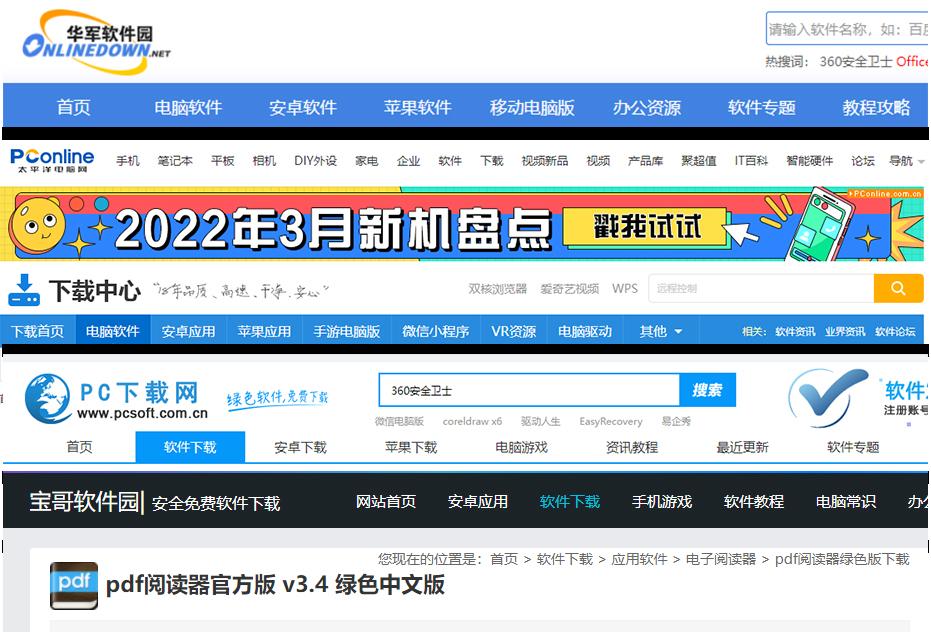Focus the 360安全卫士 search input

click(529, 390)
